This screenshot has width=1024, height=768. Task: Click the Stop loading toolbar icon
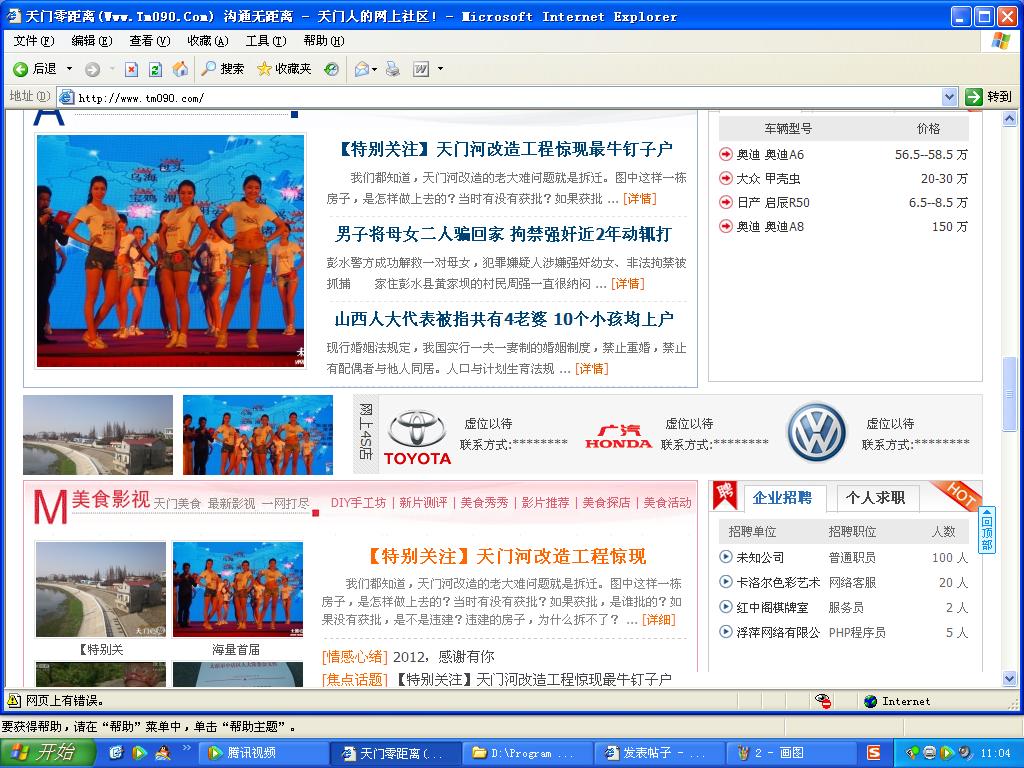pos(131,69)
